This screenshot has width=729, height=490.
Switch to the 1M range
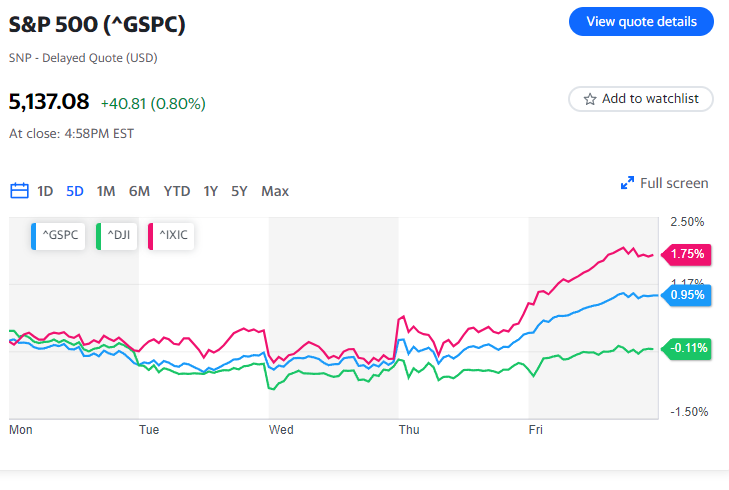(106, 191)
